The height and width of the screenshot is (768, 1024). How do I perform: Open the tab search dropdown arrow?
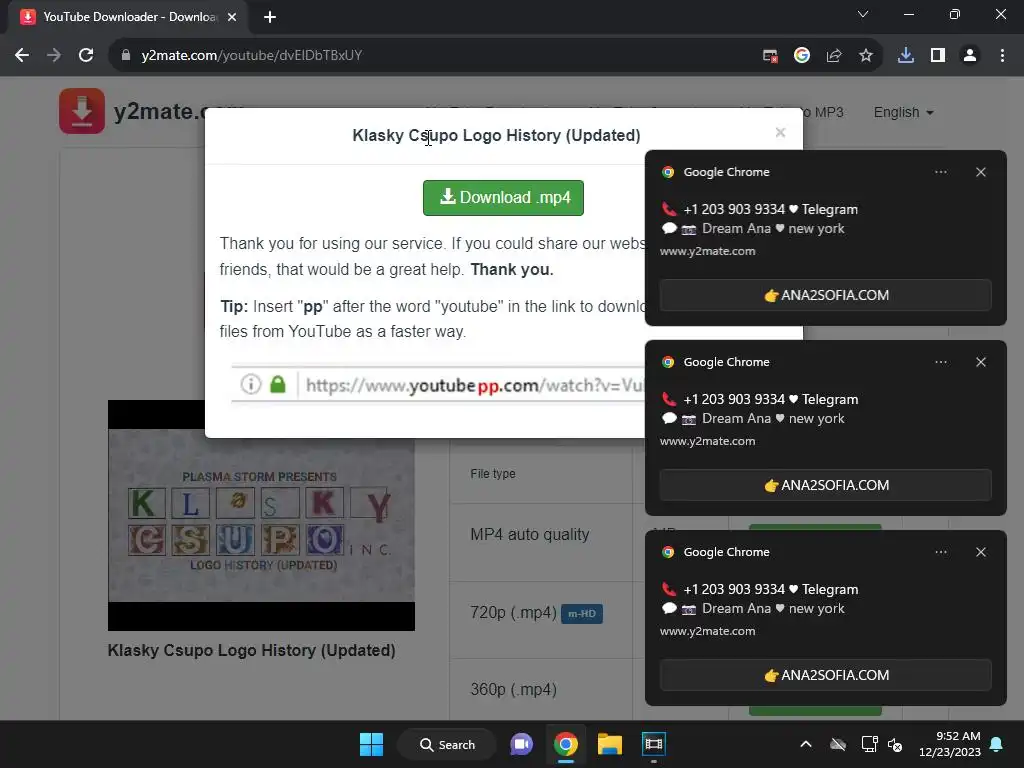[x=863, y=14]
